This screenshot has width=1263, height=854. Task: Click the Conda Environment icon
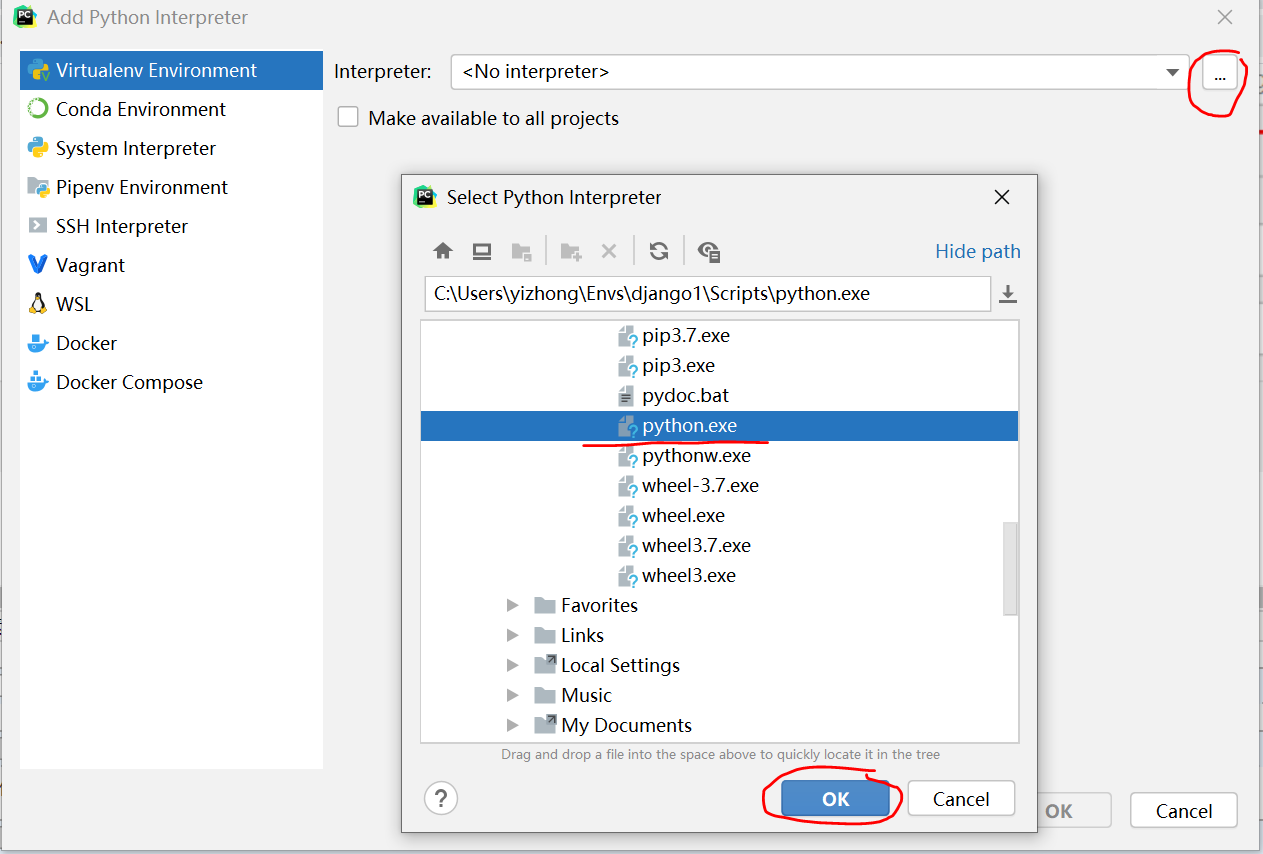coord(38,109)
